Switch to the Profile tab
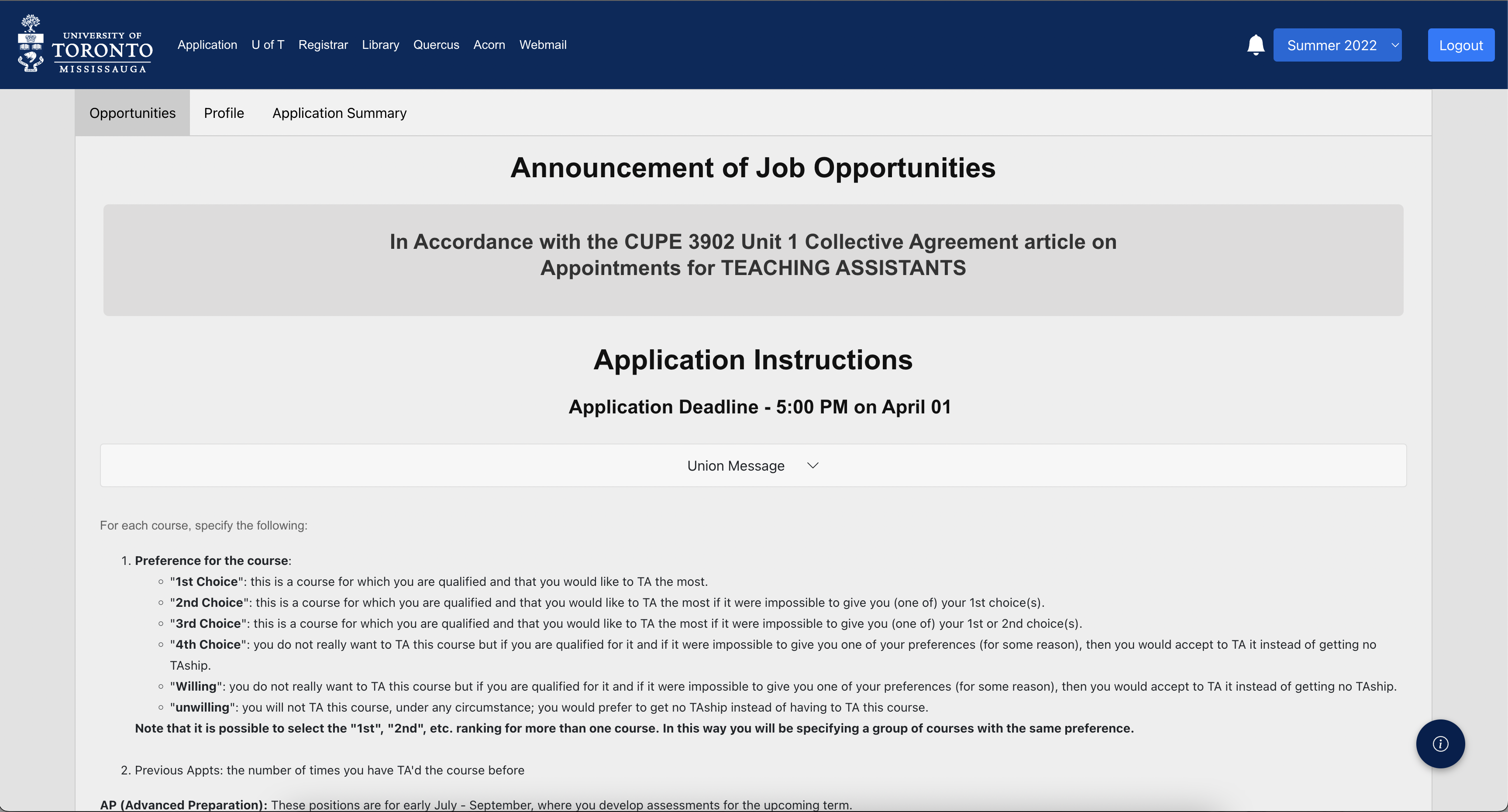 coord(224,112)
